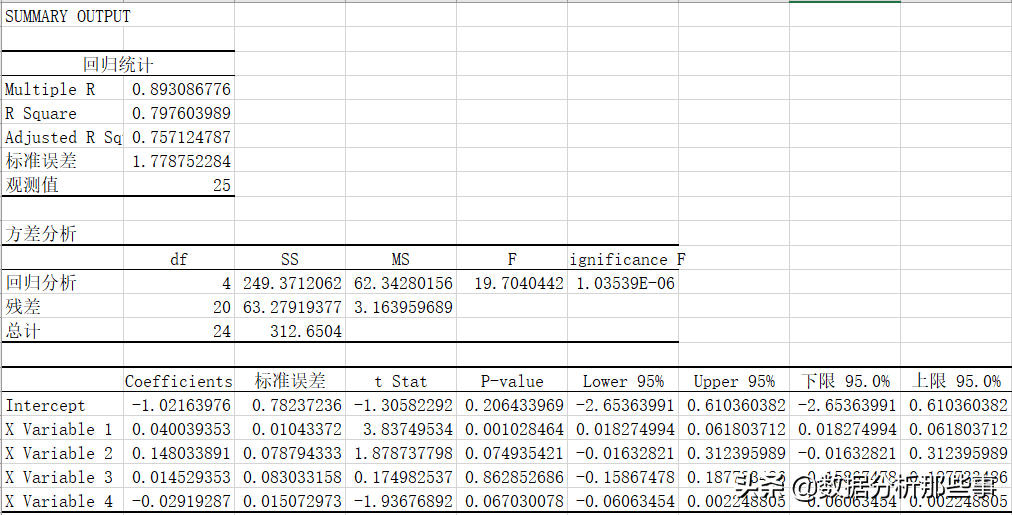The height and width of the screenshot is (515, 1012).
Task: Select the 观测值 label cell
Action: tap(32, 185)
